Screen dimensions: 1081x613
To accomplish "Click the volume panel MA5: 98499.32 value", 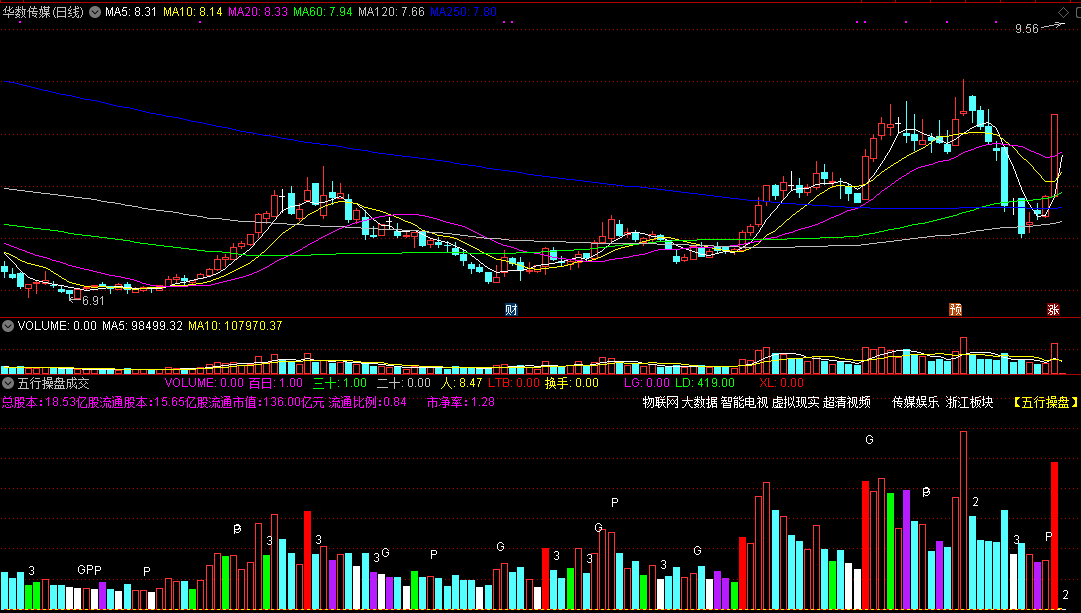I will point(143,326).
